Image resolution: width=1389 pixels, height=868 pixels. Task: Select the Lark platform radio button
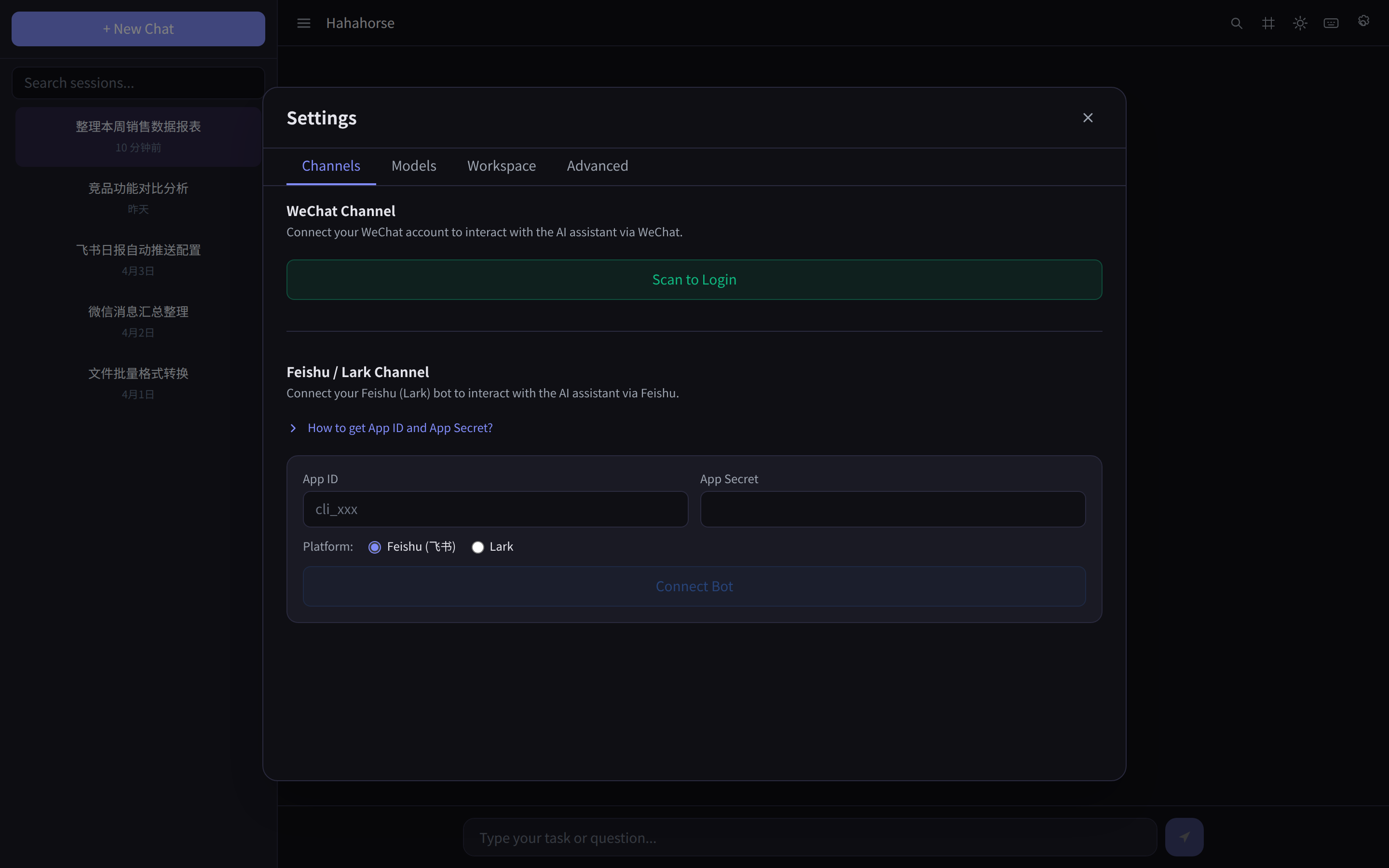click(x=477, y=547)
